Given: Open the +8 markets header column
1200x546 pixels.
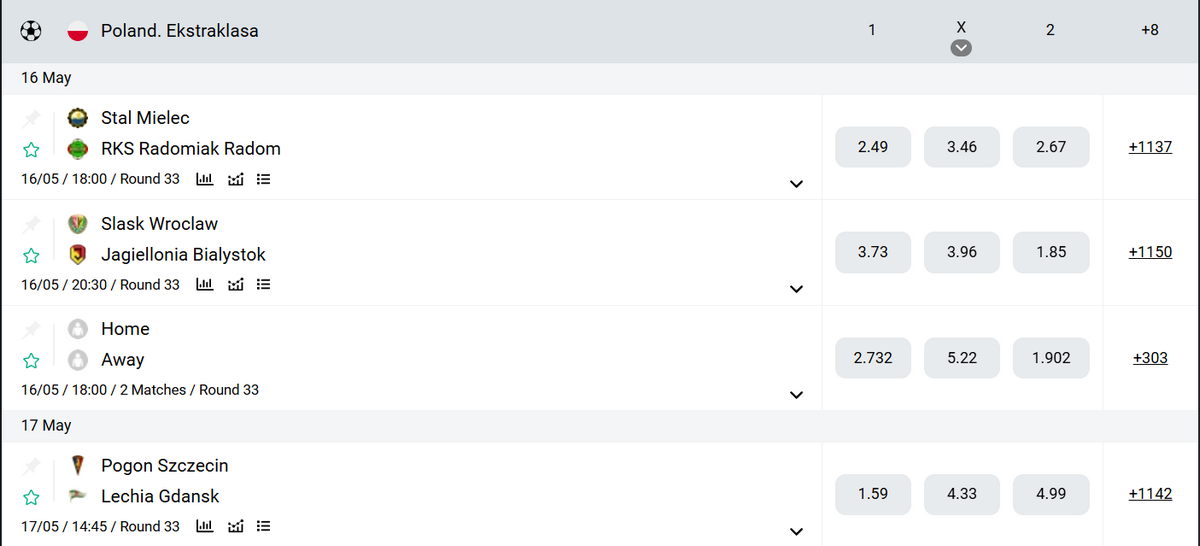Looking at the screenshot, I should click(1149, 30).
